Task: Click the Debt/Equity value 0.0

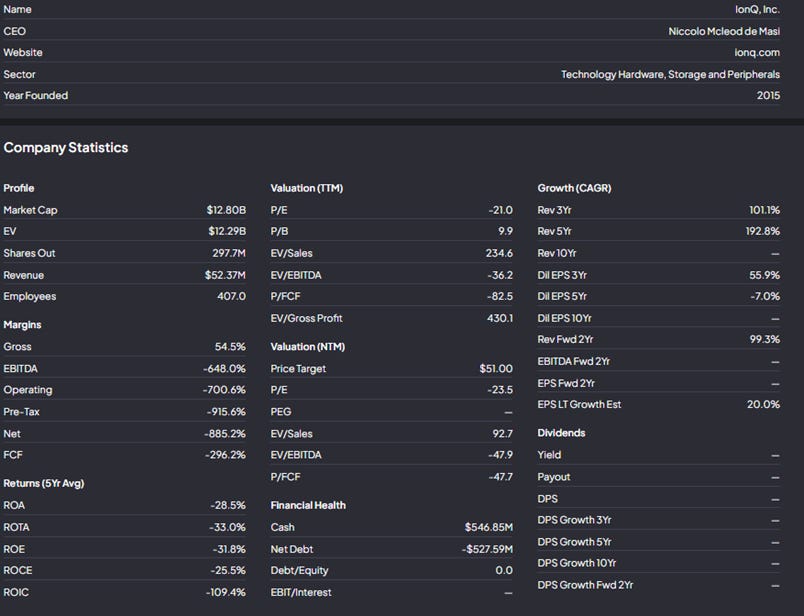Action: [504, 570]
